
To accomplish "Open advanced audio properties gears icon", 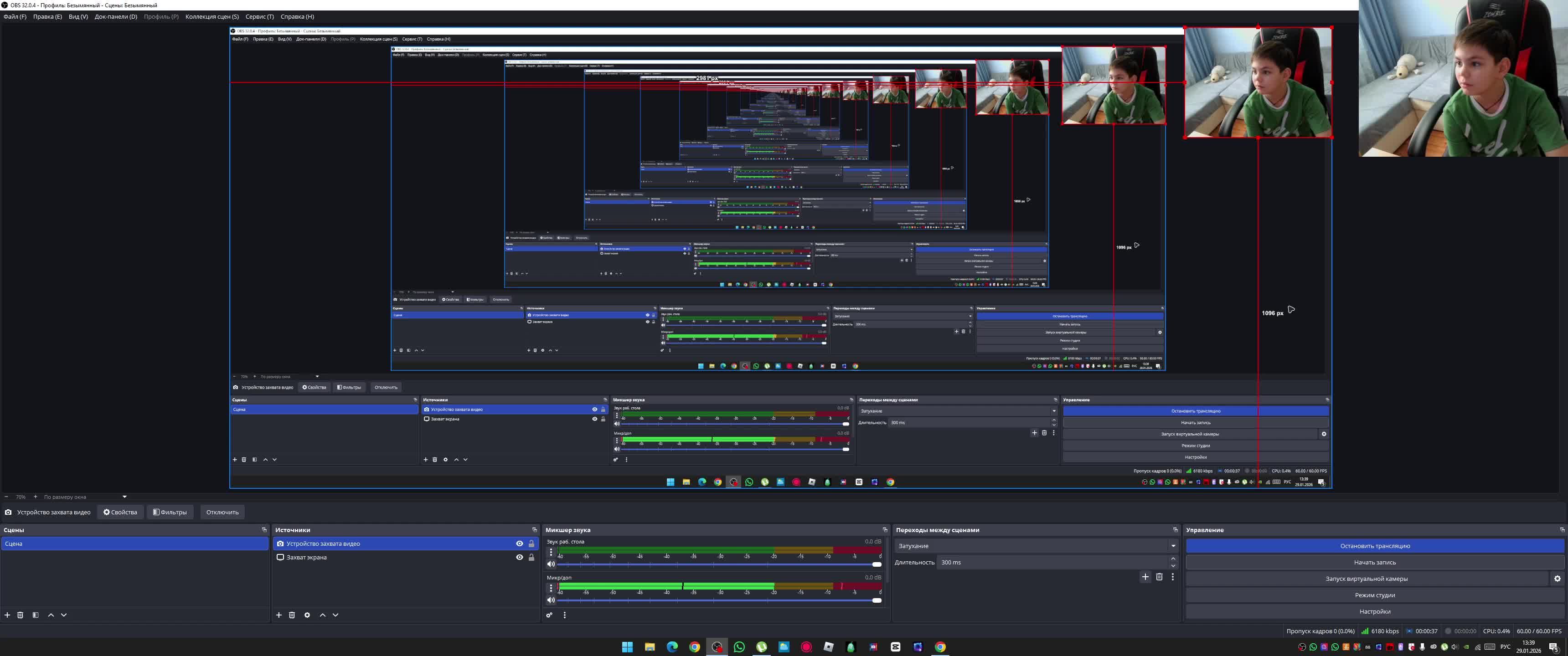I will coord(549,615).
